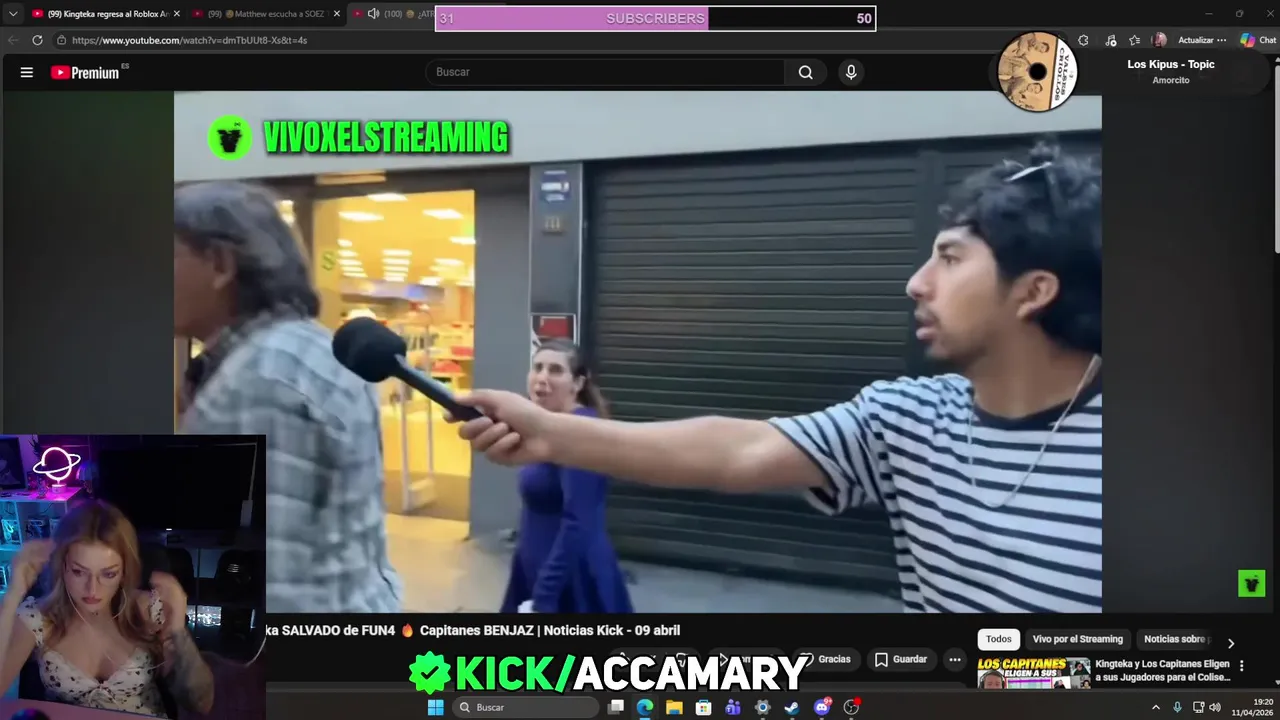Image resolution: width=1280 pixels, height=720 pixels.
Task: Open Los Capitanes recommended video thumbnail
Action: (1033, 672)
